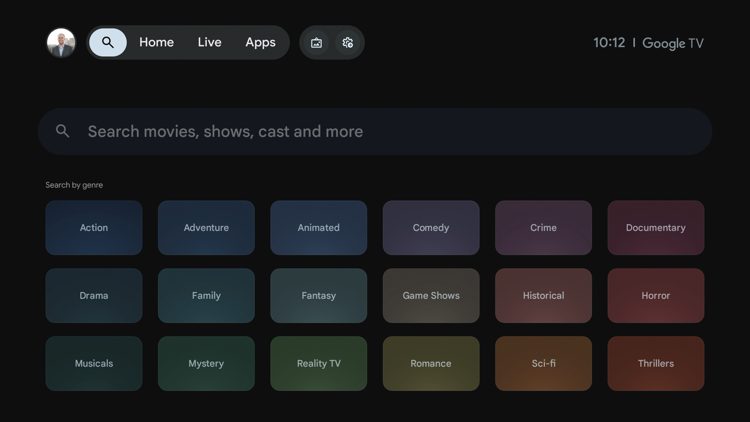Select the Romance genre tile
750x422 pixels.
[431, 364]
